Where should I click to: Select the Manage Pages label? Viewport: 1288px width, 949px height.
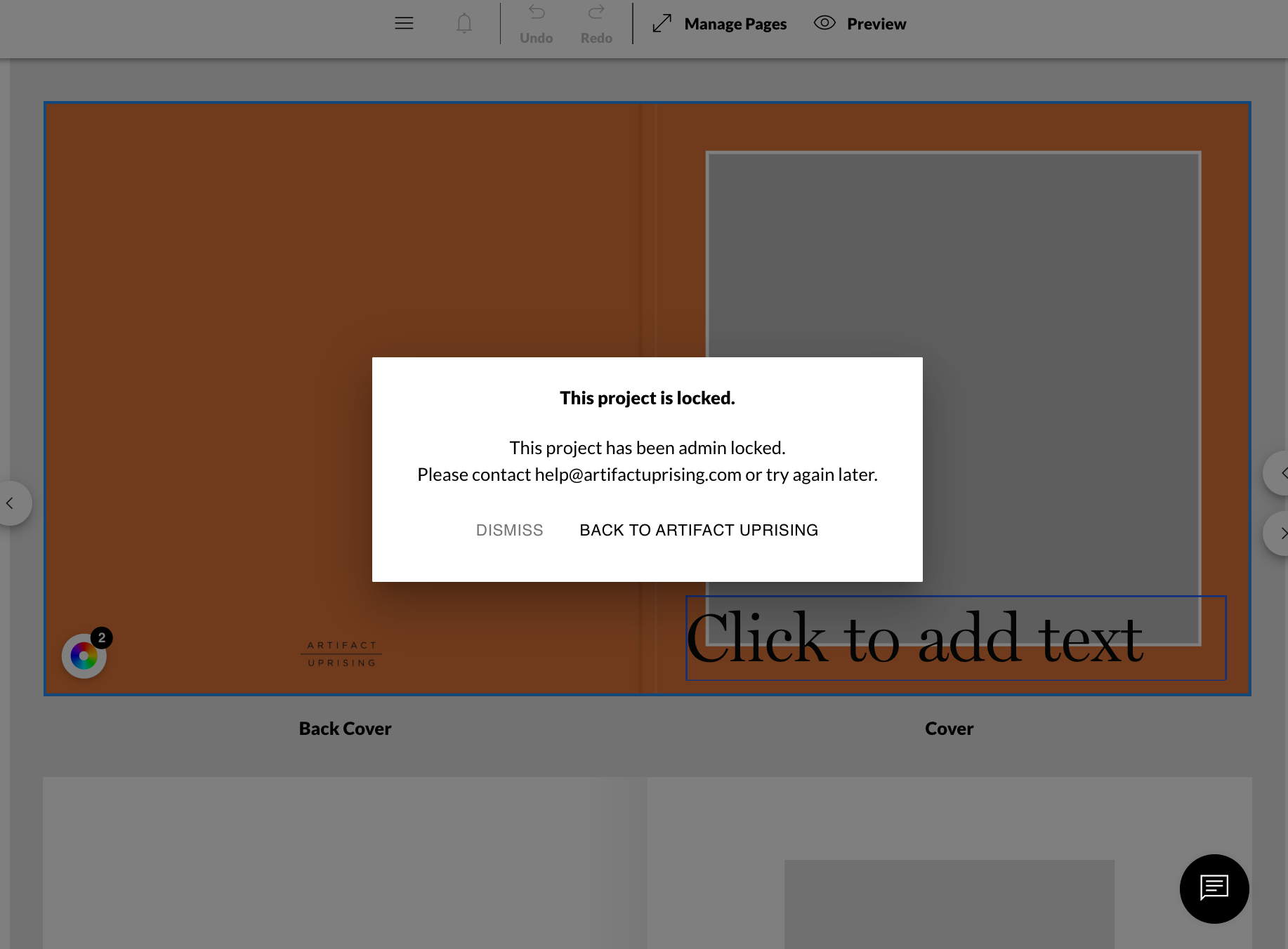point(735,24)
